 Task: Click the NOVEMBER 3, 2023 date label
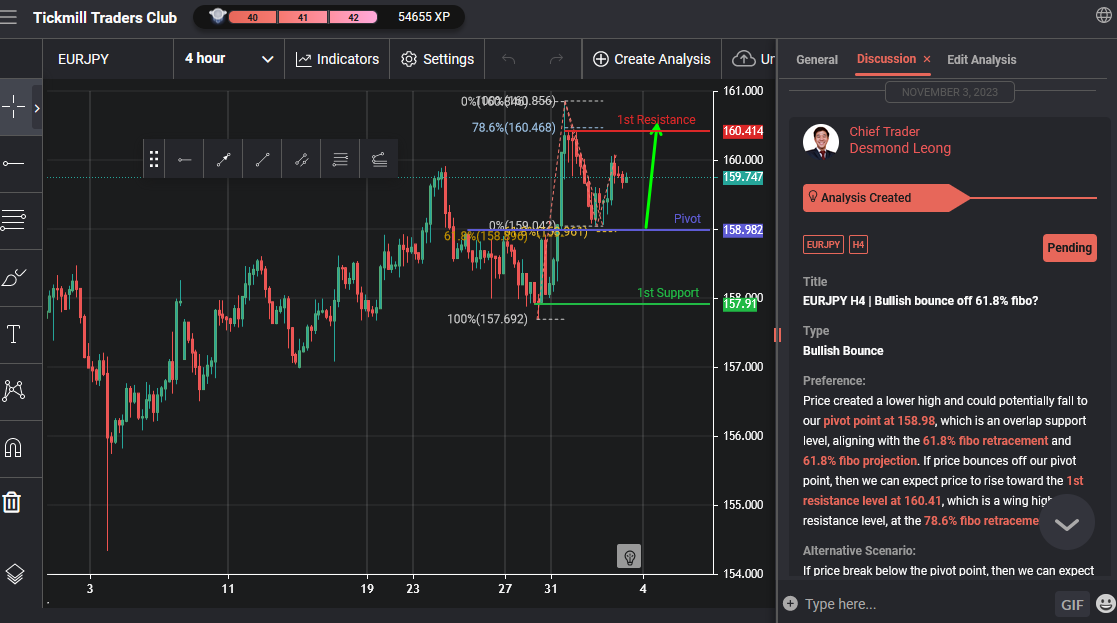click(950, 92)
